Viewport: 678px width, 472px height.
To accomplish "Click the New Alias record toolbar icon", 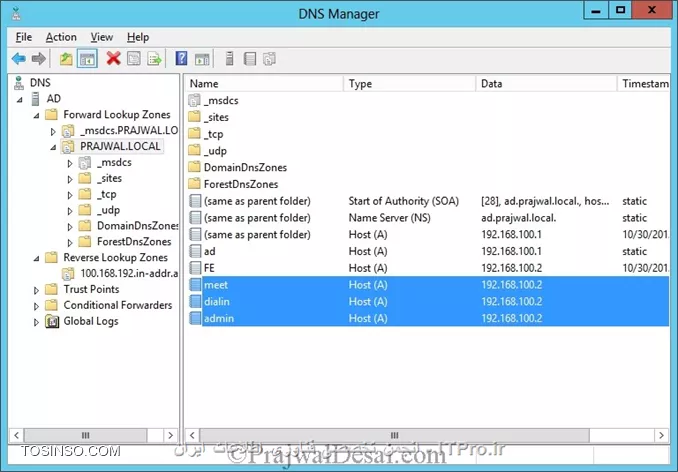I will click(250, 58).
